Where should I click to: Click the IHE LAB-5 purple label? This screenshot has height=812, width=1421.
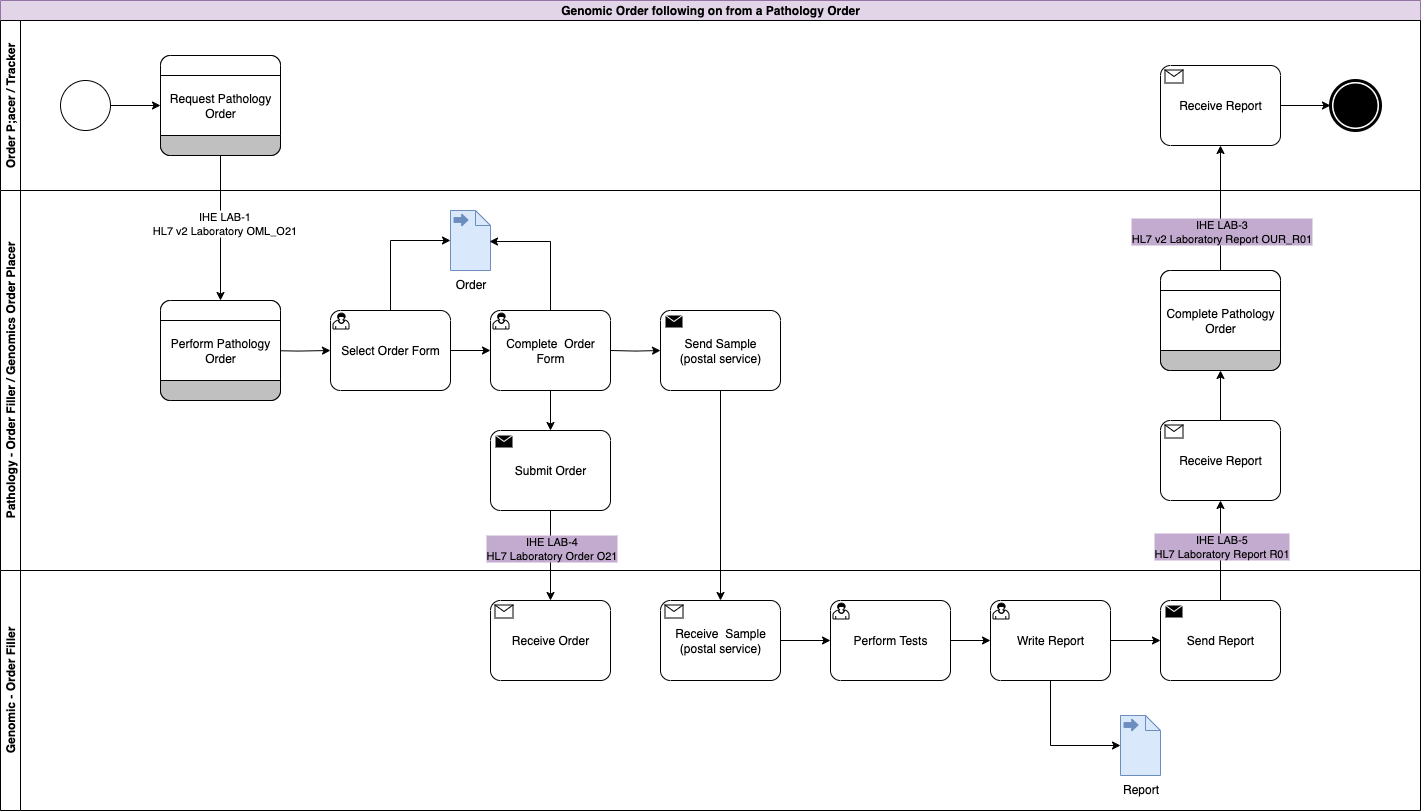pos(1221,547)
